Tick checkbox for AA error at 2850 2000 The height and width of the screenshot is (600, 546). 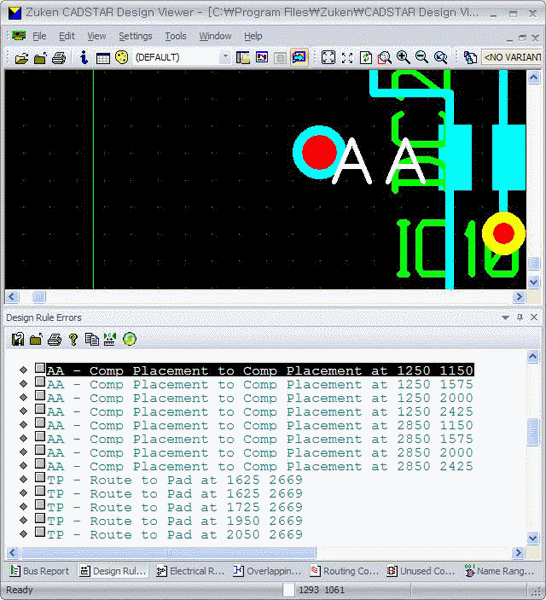pos(40,450)
